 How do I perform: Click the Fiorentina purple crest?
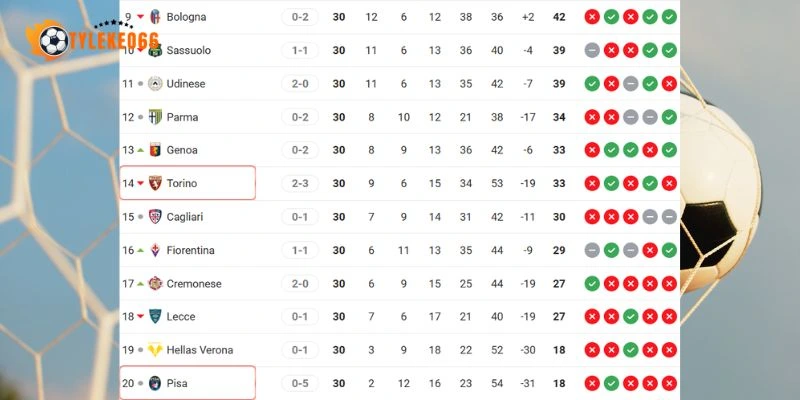(x=155, y=250)
